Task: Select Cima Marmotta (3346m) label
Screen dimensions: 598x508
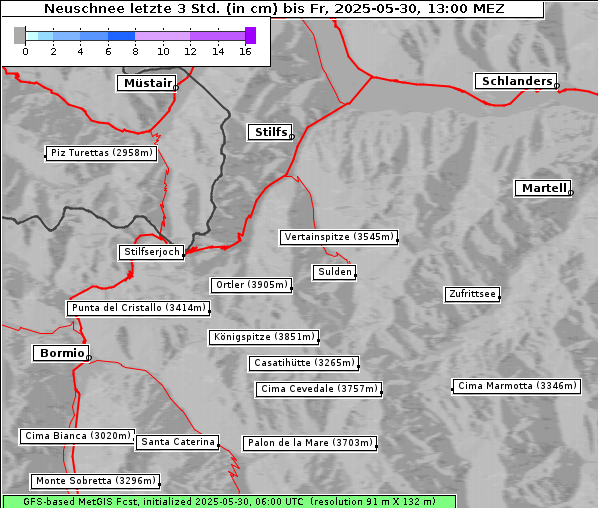Action: (x=516, y=386)
